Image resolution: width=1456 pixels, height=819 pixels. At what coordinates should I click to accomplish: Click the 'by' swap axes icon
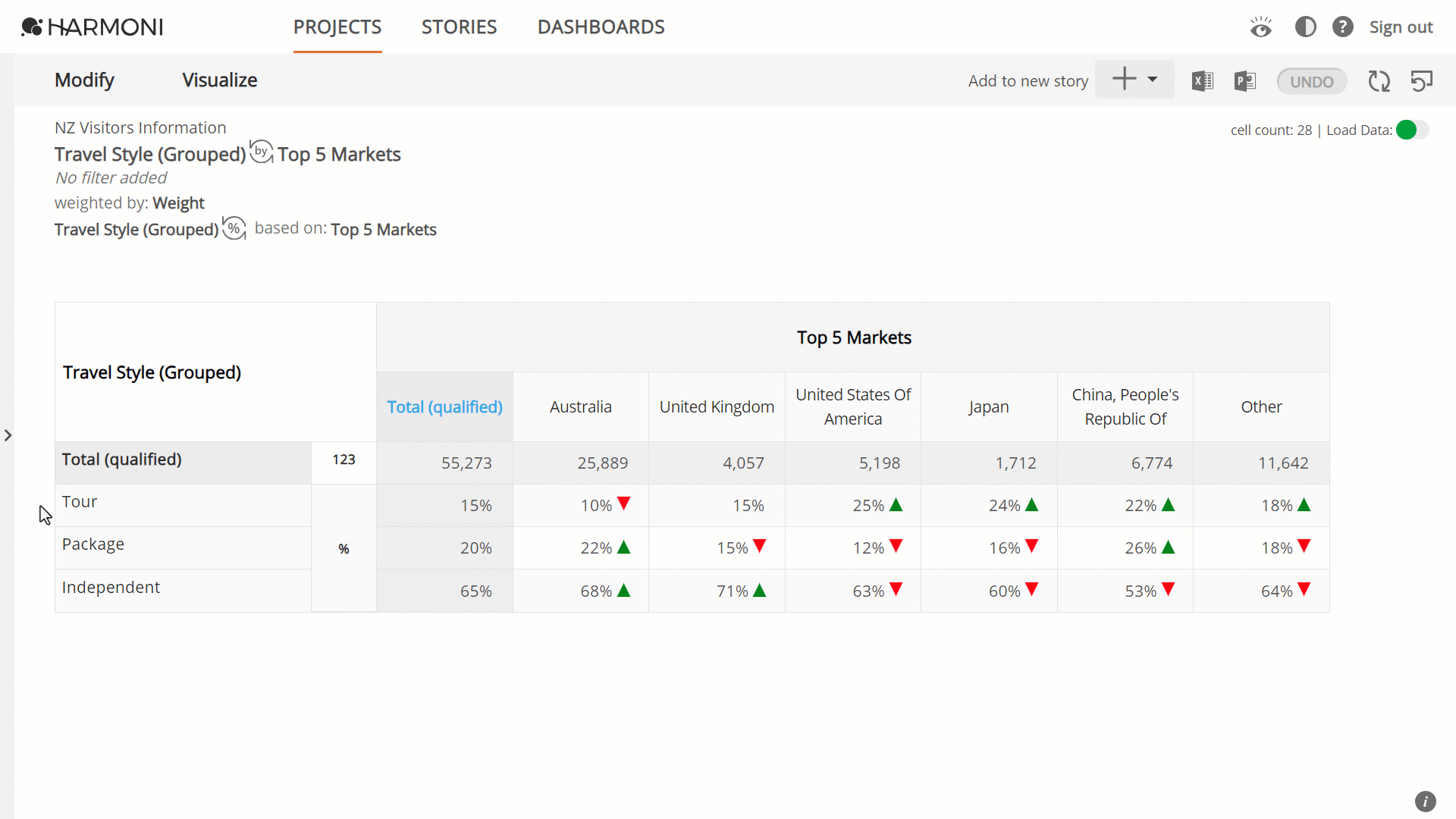tap(262, 152)
